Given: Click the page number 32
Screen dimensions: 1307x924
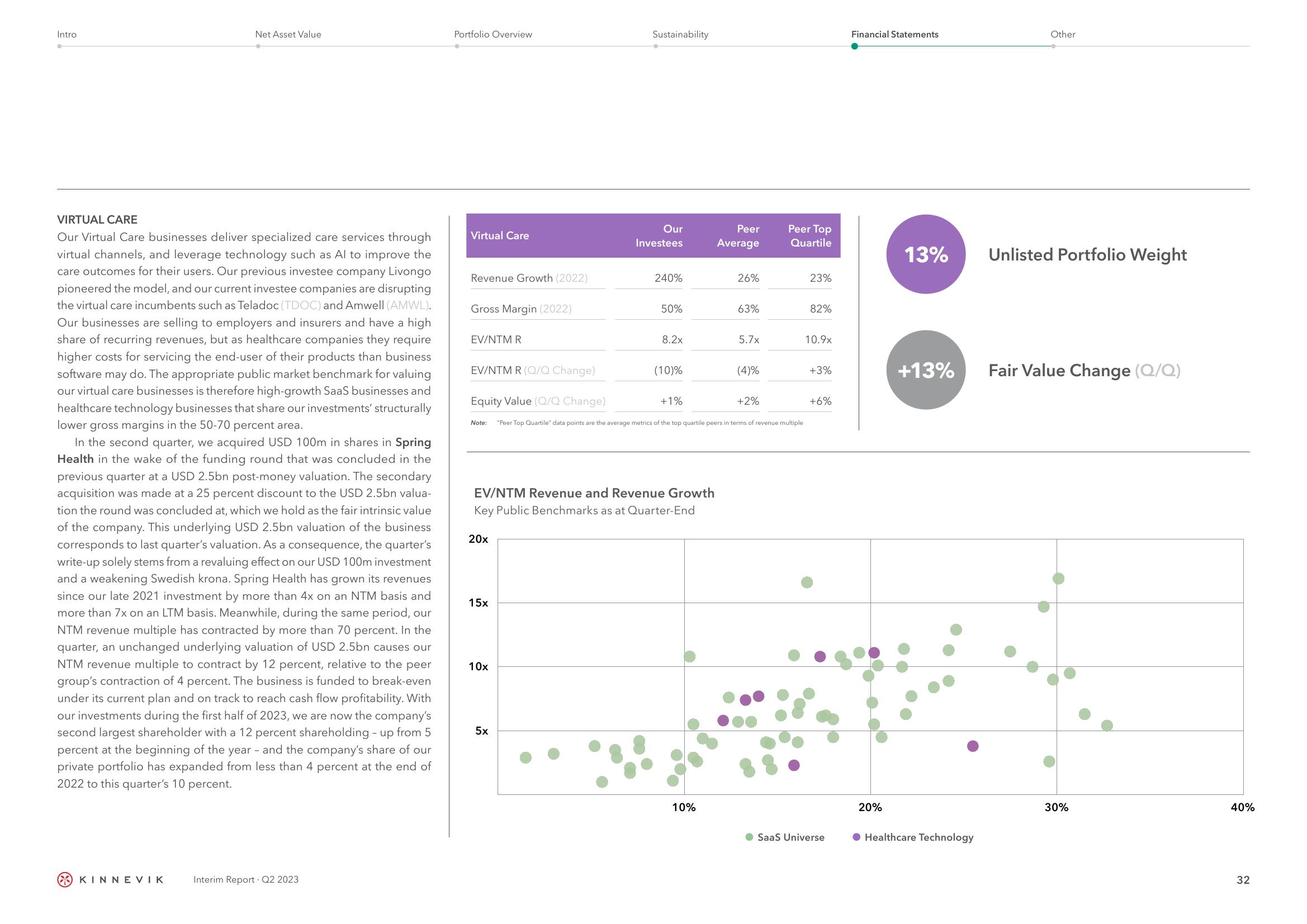Looking at the screenshot, I should (1243, 880).
